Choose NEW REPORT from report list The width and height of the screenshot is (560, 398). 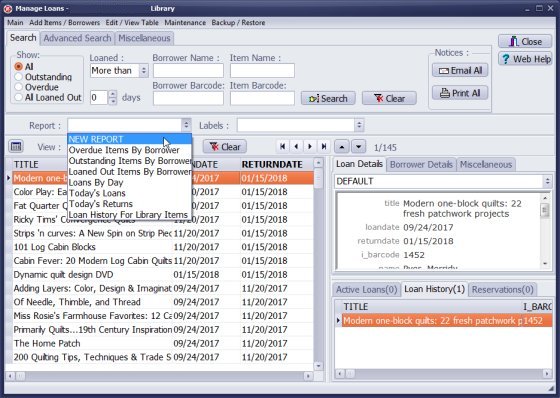pyautogui.click(x=130, y=139)
